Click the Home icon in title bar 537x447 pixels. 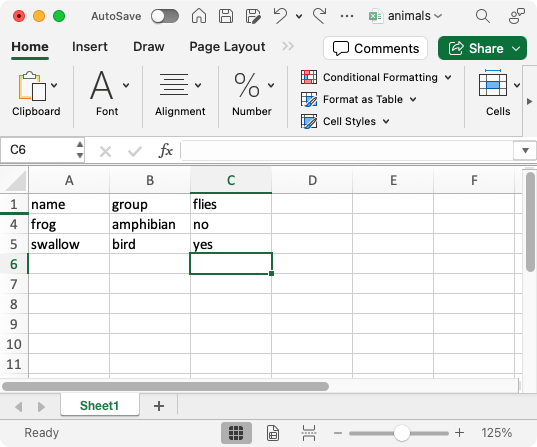click(199, 16)
